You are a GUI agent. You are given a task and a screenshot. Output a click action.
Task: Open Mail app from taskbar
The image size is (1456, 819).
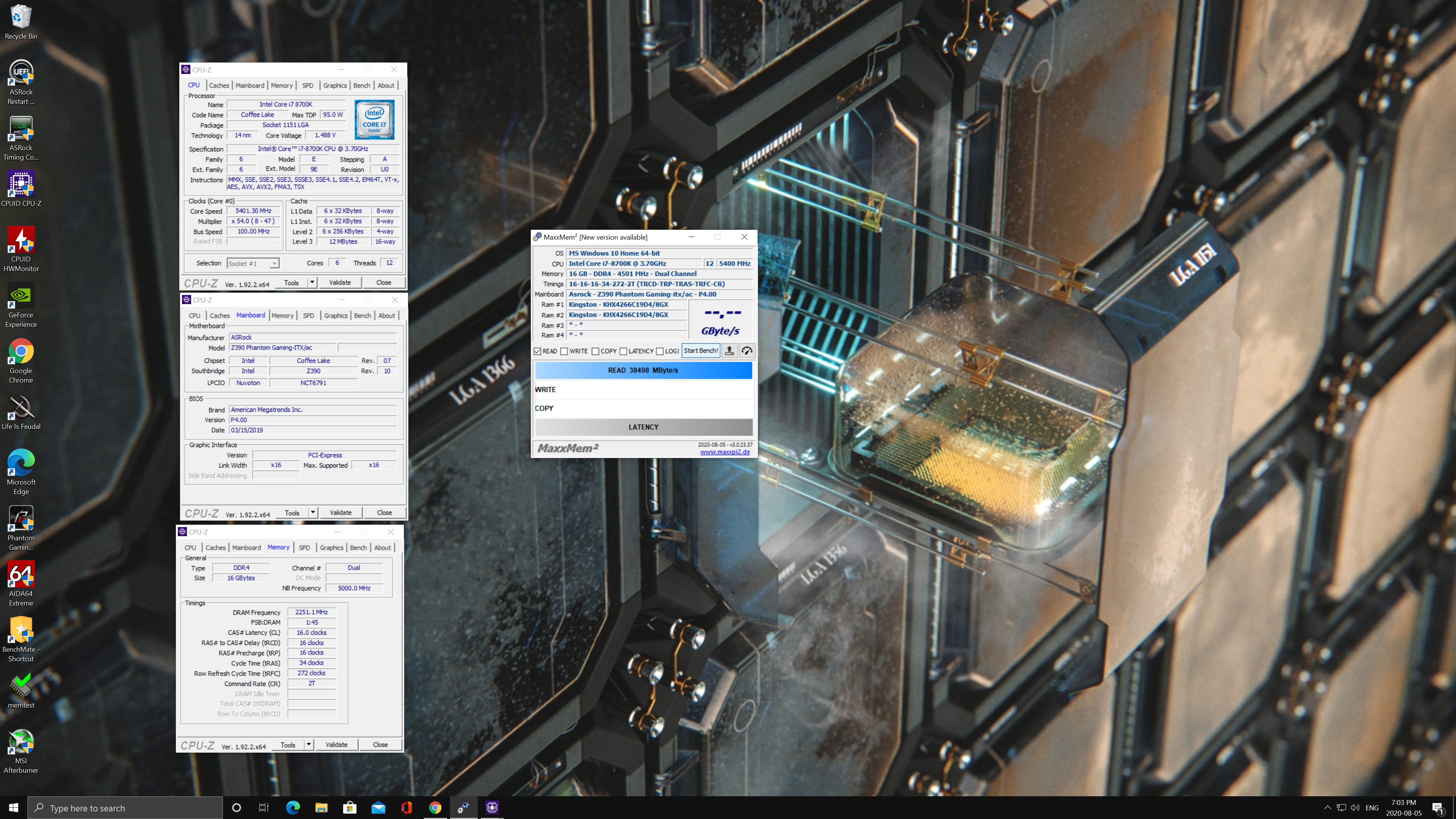click(378, 808)
